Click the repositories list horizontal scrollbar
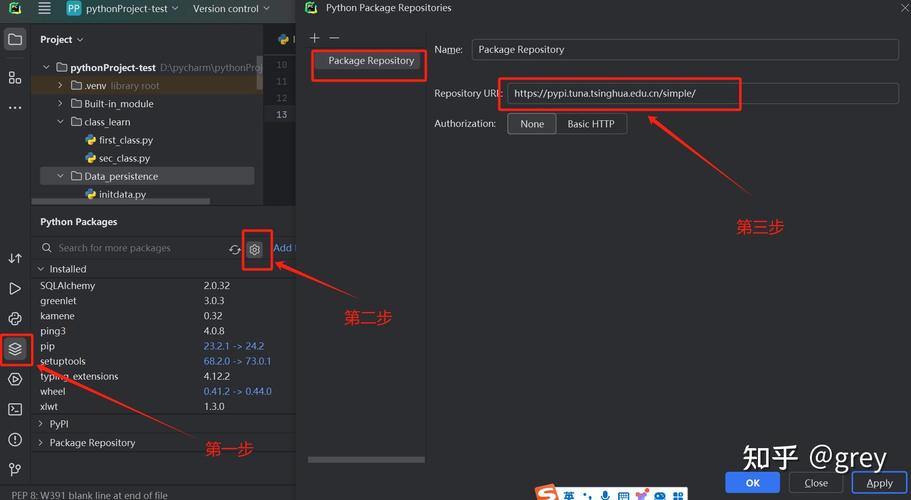The width and height of the screenshot is (911, 500). [x=366, y=459]
